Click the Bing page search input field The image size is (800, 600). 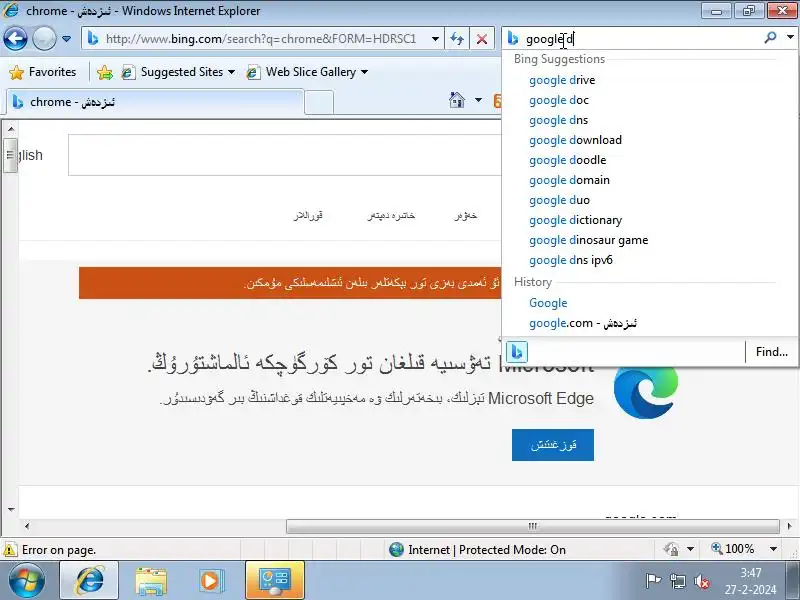click(x=285, y=155)
